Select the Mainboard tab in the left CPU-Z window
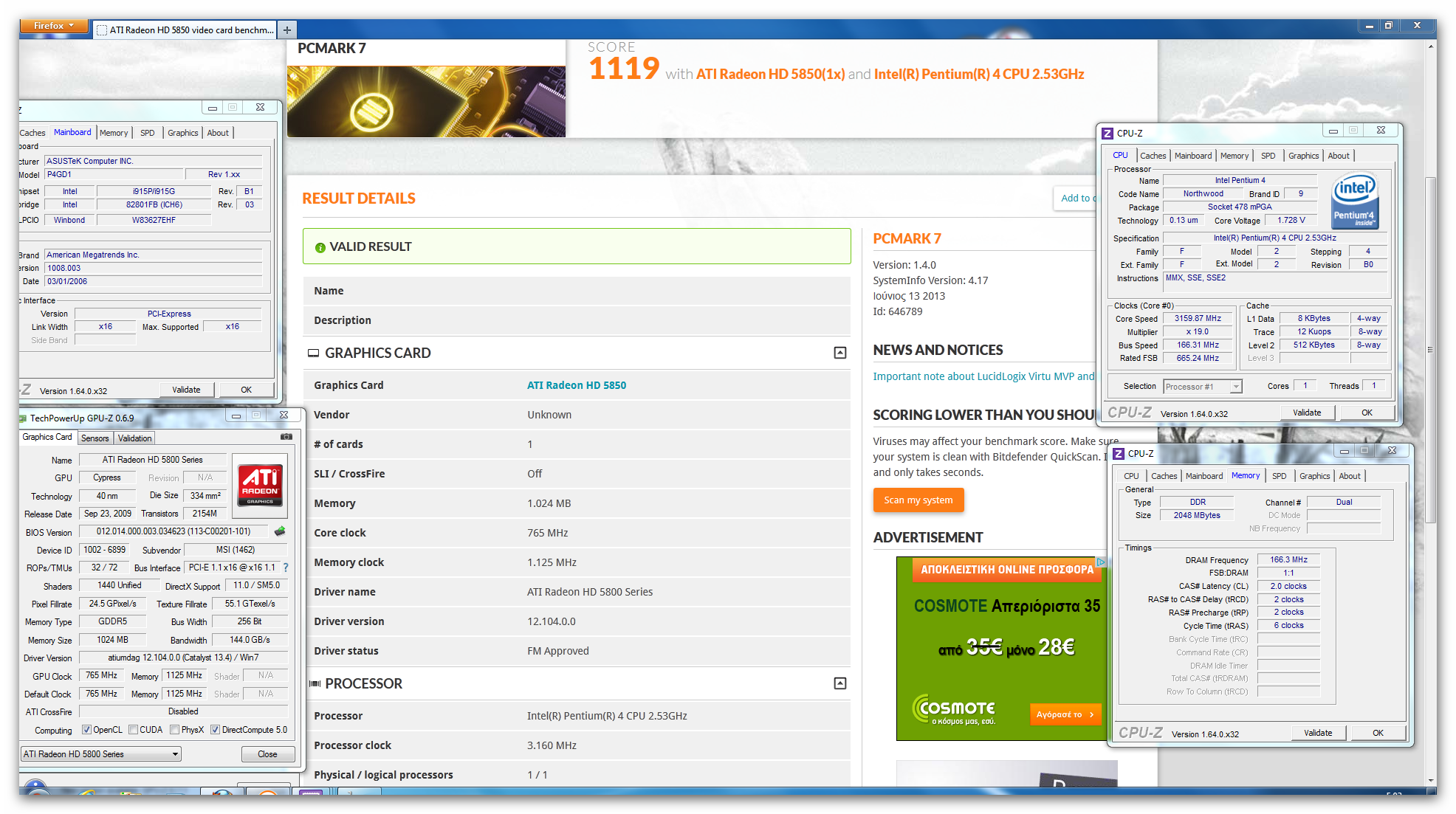This screenshot has height=814, width=1456. pyautogui.click(x=72, y=132)
